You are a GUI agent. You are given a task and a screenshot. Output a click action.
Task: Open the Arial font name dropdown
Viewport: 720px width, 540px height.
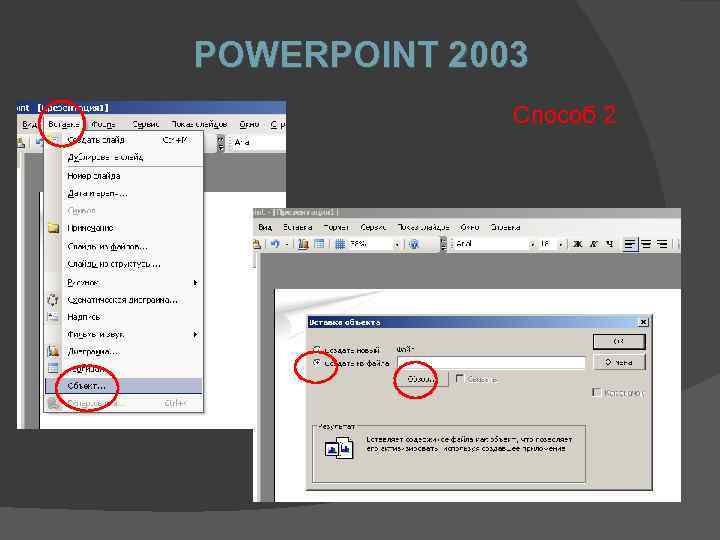[x=533, y=244]
